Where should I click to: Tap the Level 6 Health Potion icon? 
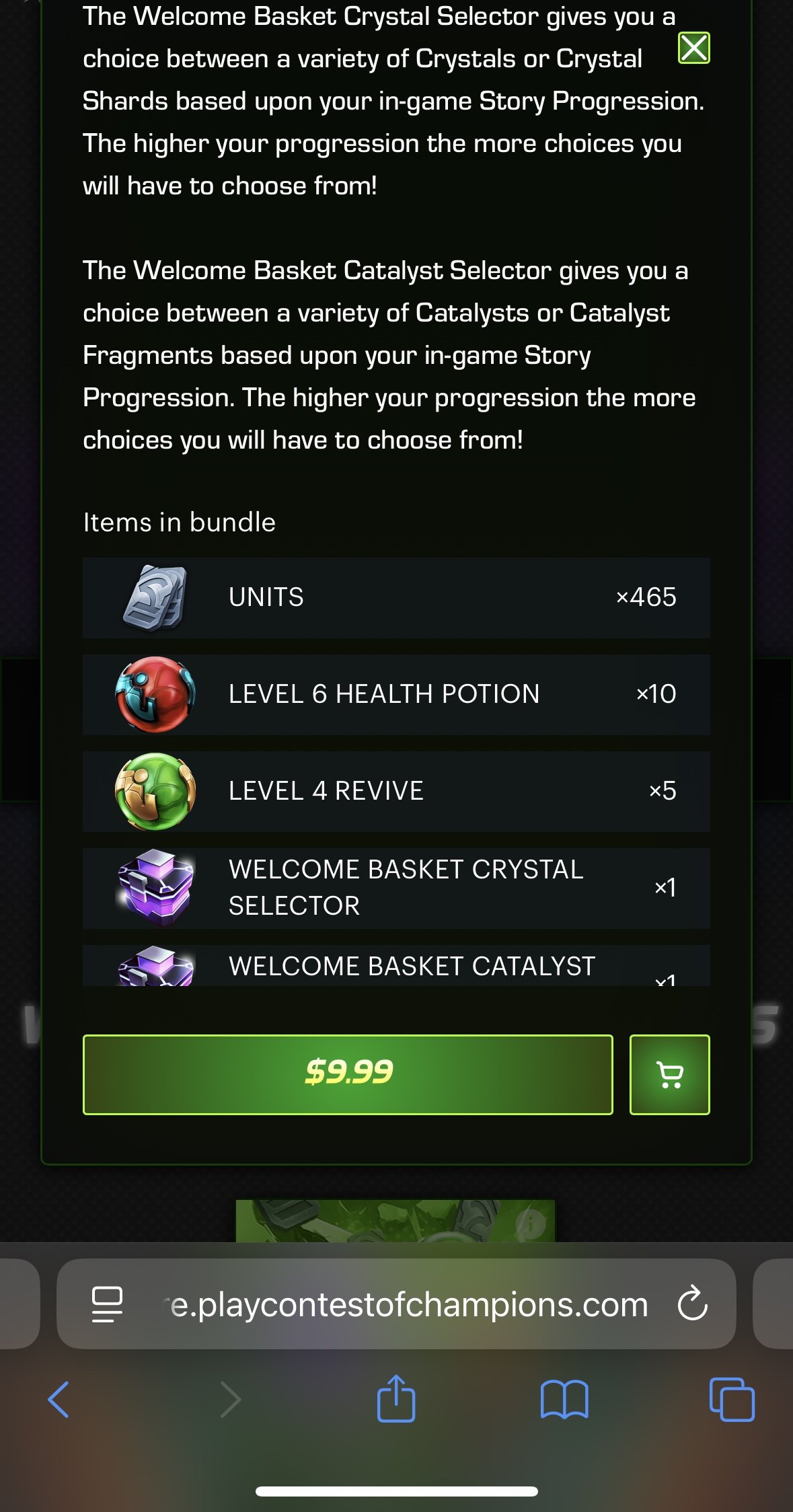[155, 694]
